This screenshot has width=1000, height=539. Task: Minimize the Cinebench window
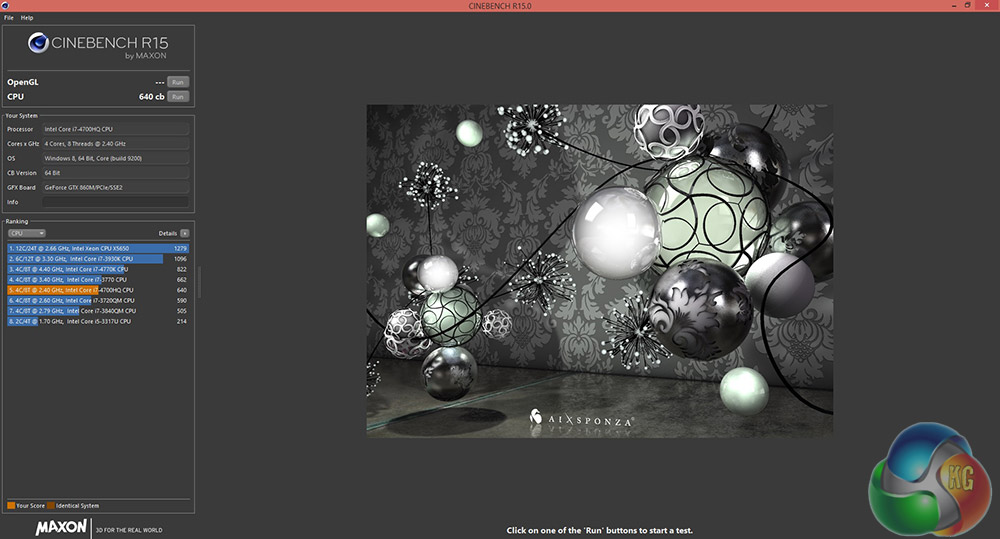(x=954, y=6)
